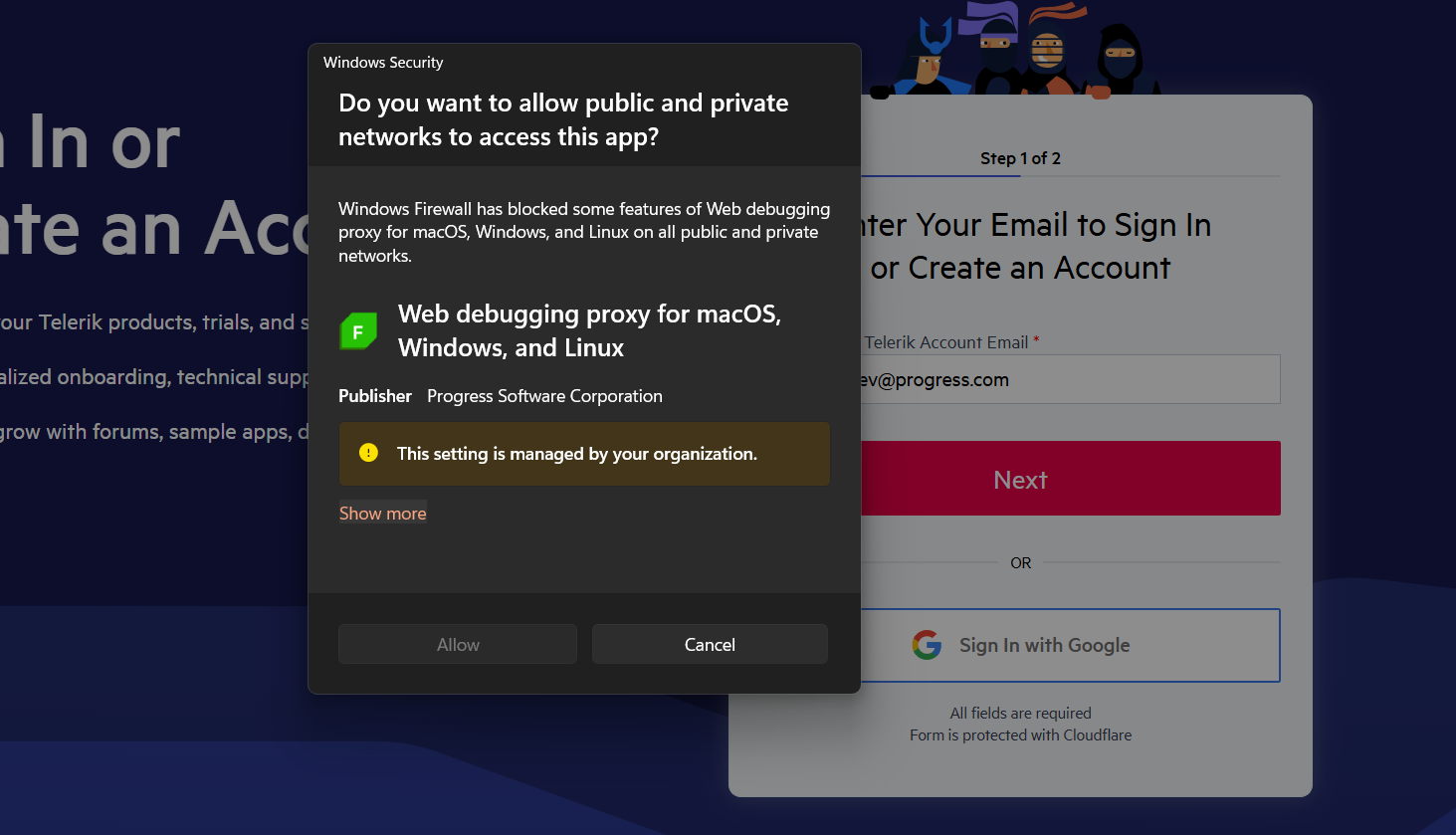Cancel the firewall access dialog
Image resolution: width=1456 pixels, height=835 pixels.
710,644
